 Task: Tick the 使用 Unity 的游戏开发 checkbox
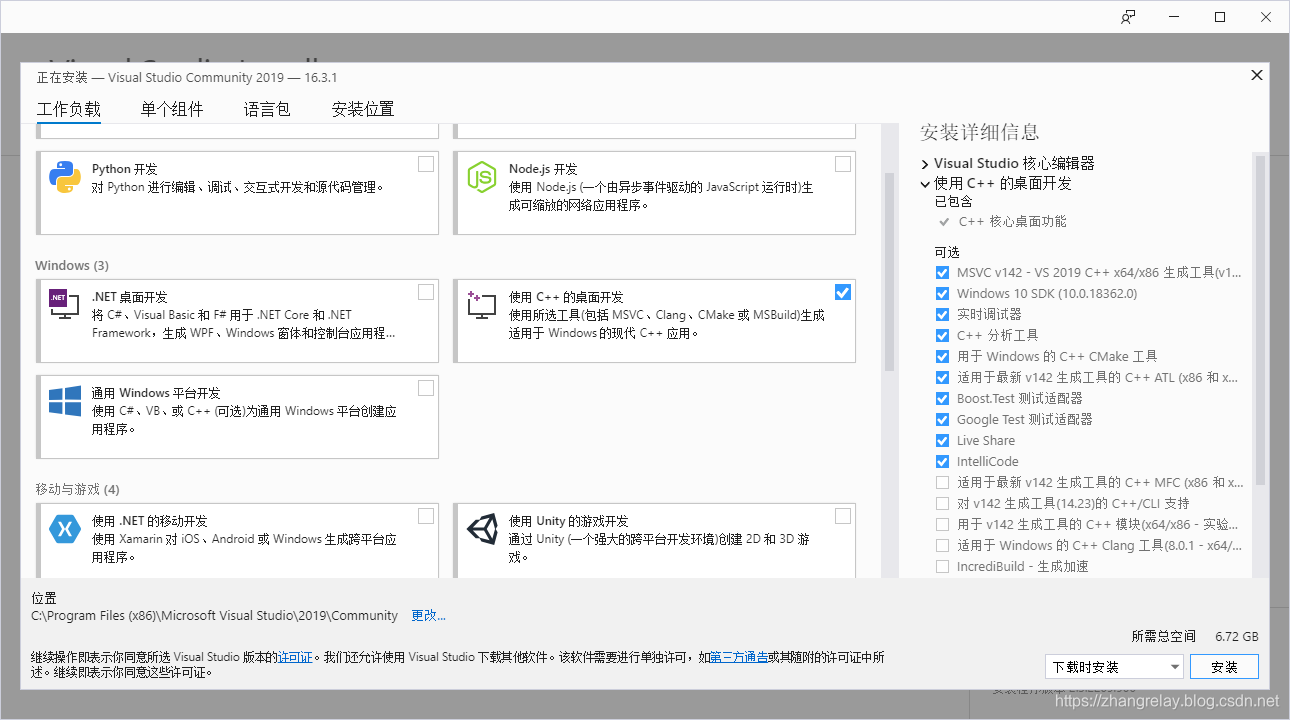pos(843,516)
